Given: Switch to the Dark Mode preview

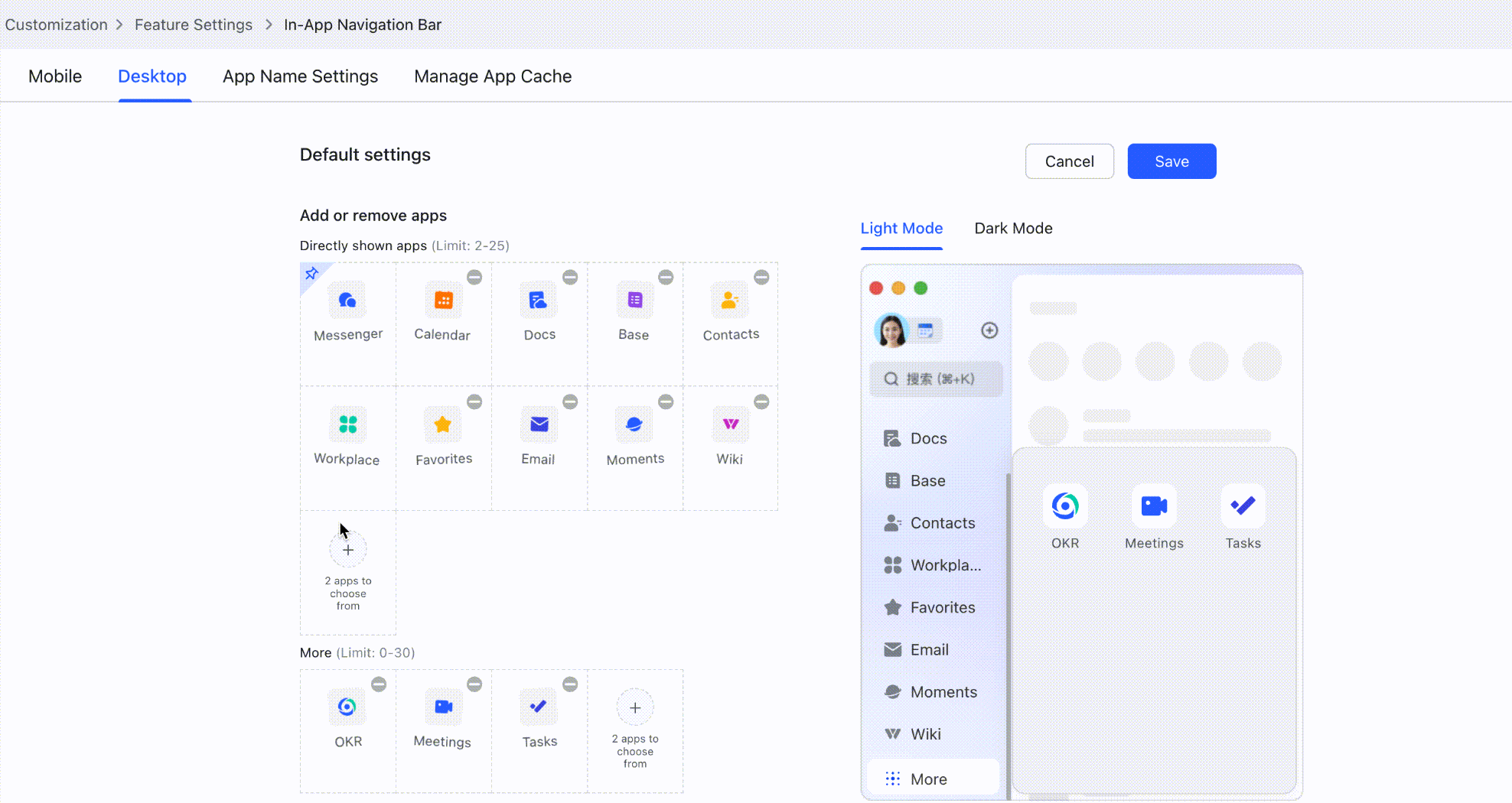Looking at the screenshot, I should (1013, 228).
